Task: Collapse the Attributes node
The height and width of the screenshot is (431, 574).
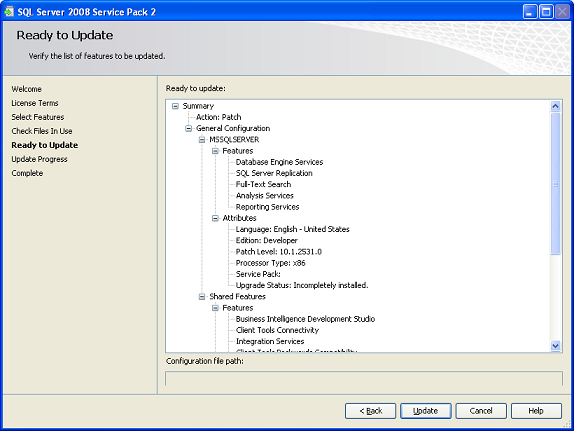Action: point(215,218)
